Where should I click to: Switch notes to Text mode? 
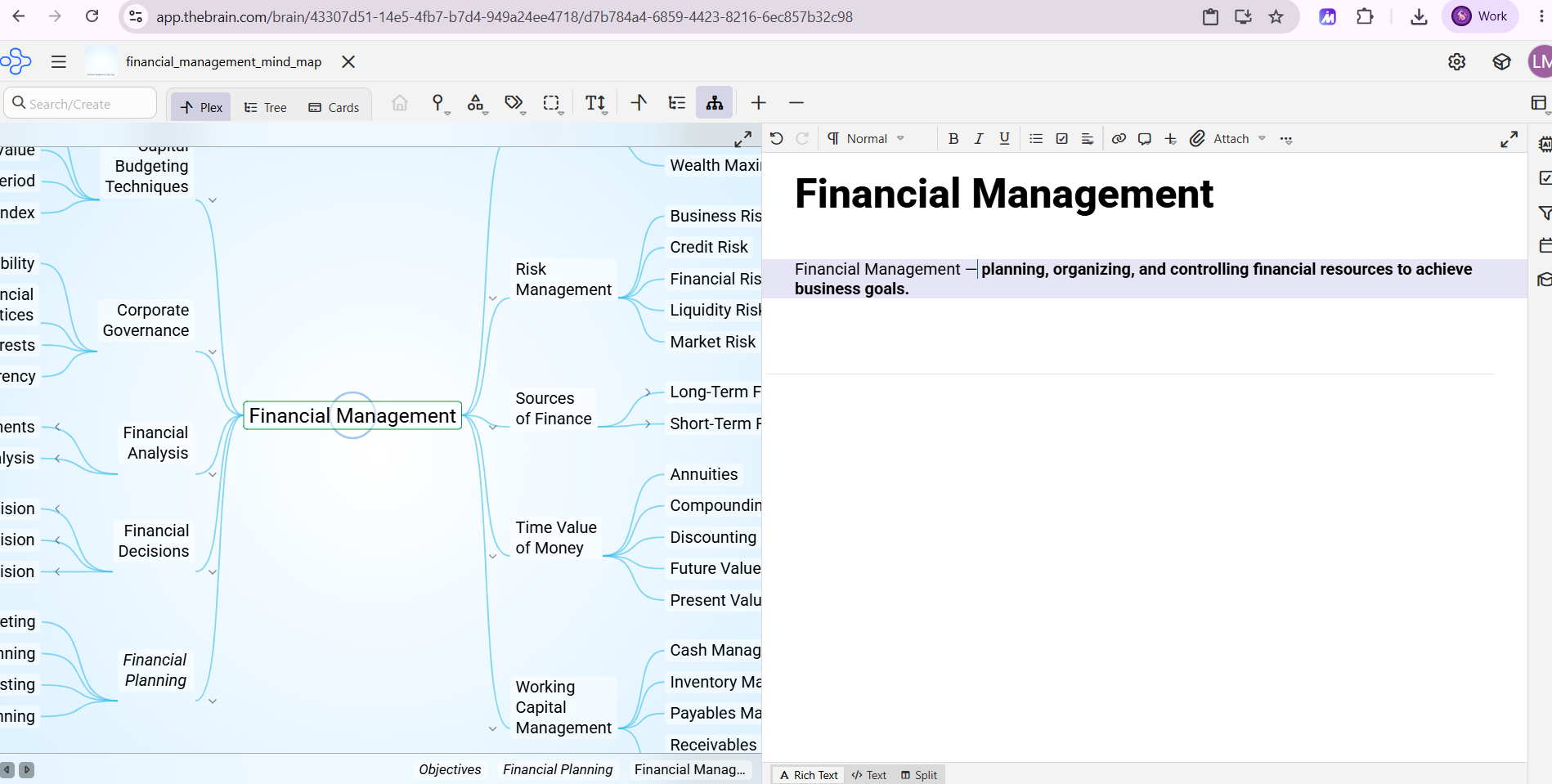click(868, 775)
